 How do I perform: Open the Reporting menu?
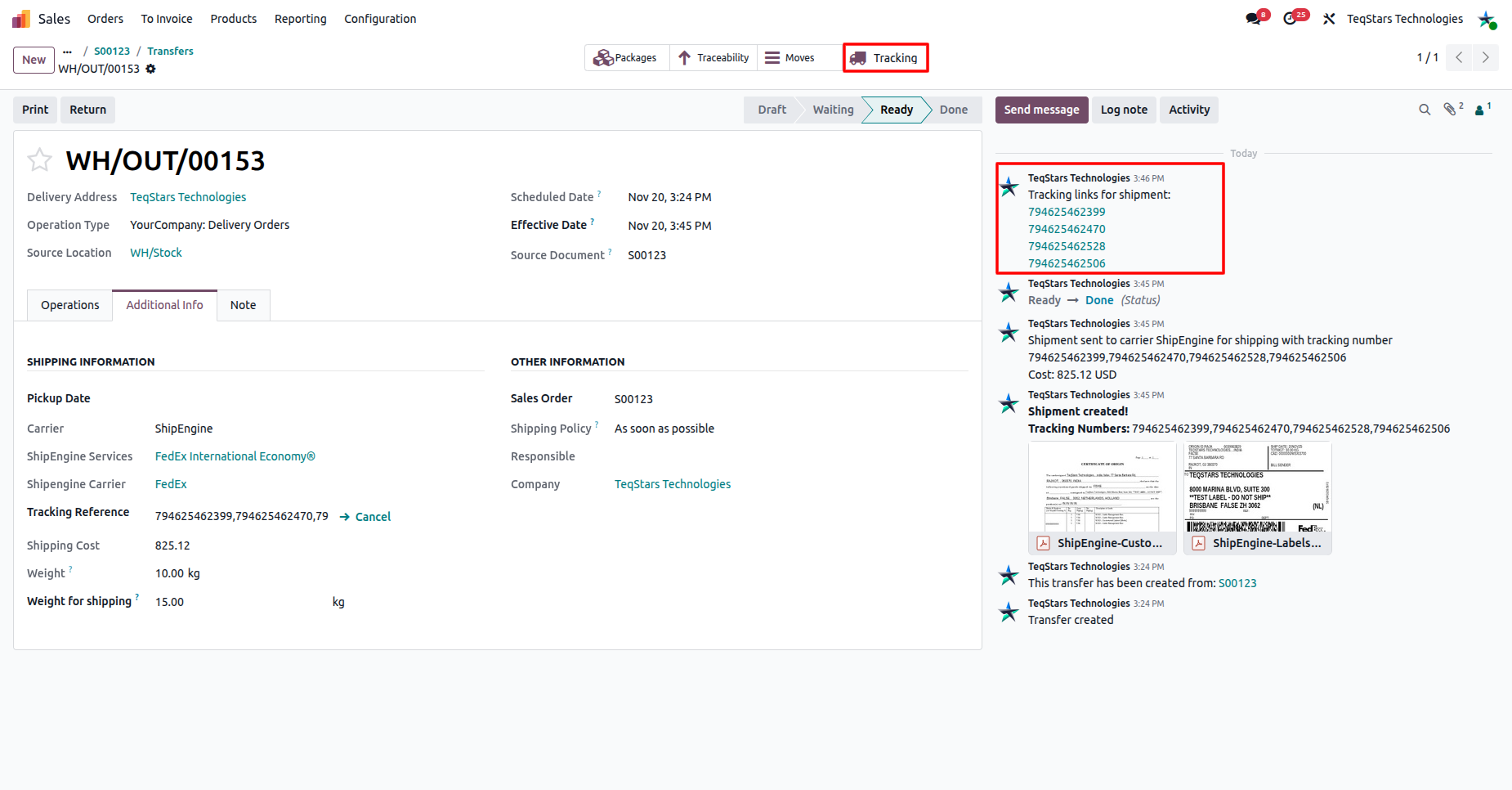point(301,19)
